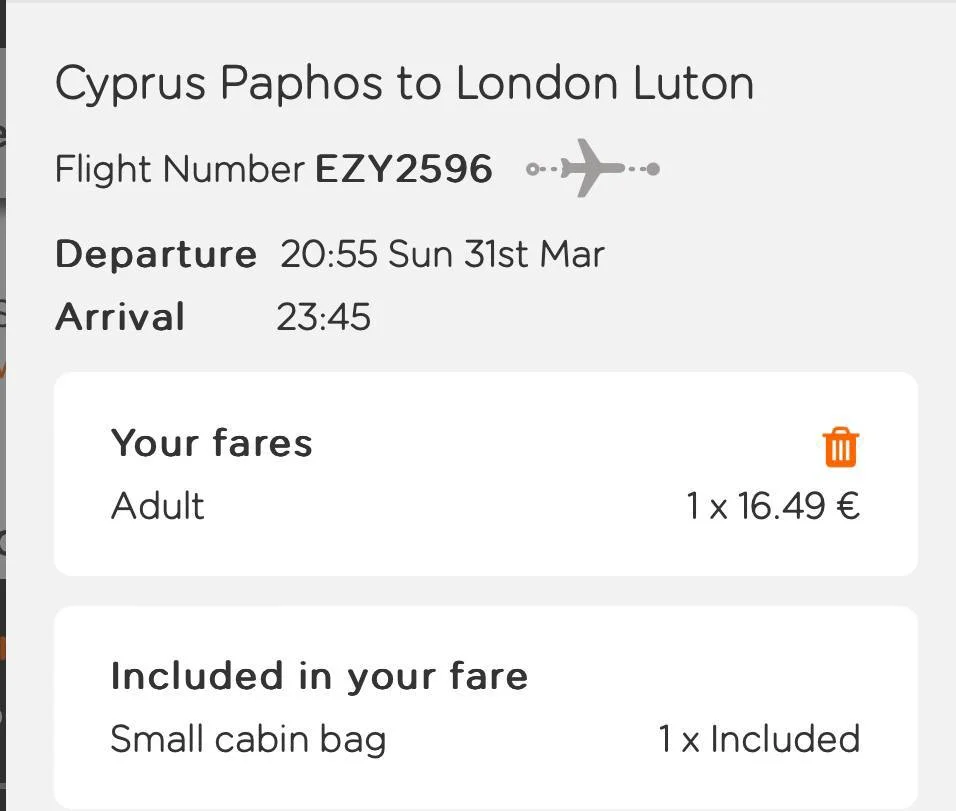
Task: Select the arrival time 23:45
Action: pyautogui.click(x=323, y=317)
